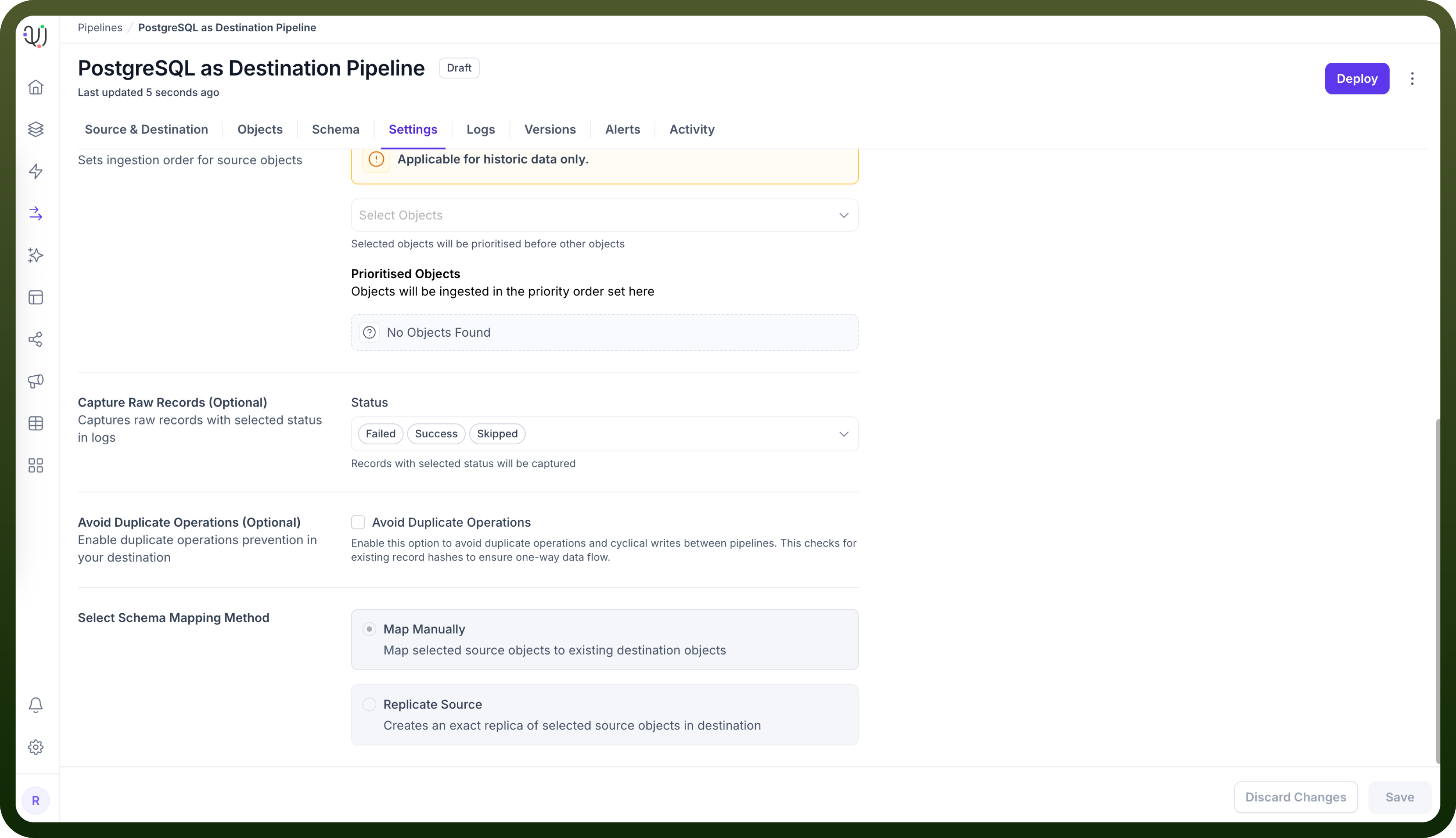Image resolution: width=1456 pixels, height=838 pixels.
Task: Open the megaphone sidebar icon
Action: tap(36, 381)
